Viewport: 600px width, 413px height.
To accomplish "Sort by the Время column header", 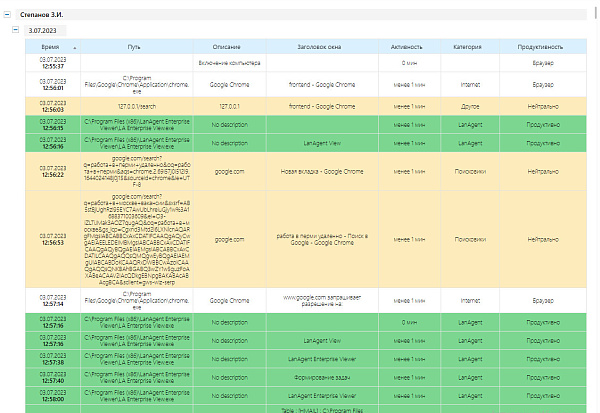I will click(50, 47).
